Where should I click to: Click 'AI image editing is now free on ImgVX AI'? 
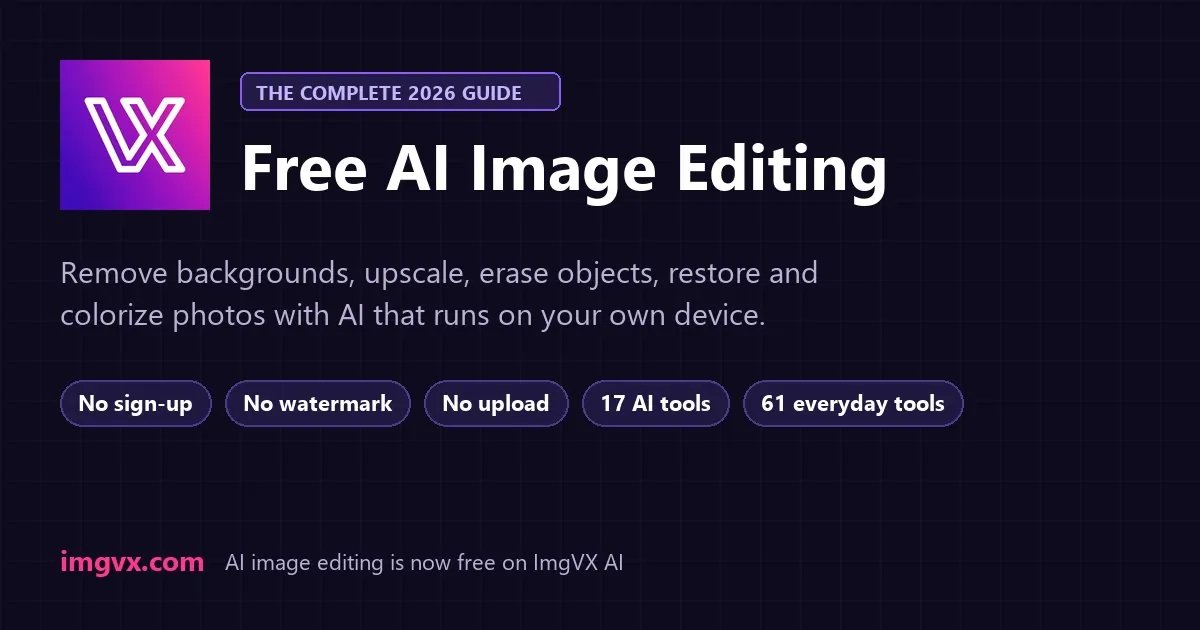(424, 563)
